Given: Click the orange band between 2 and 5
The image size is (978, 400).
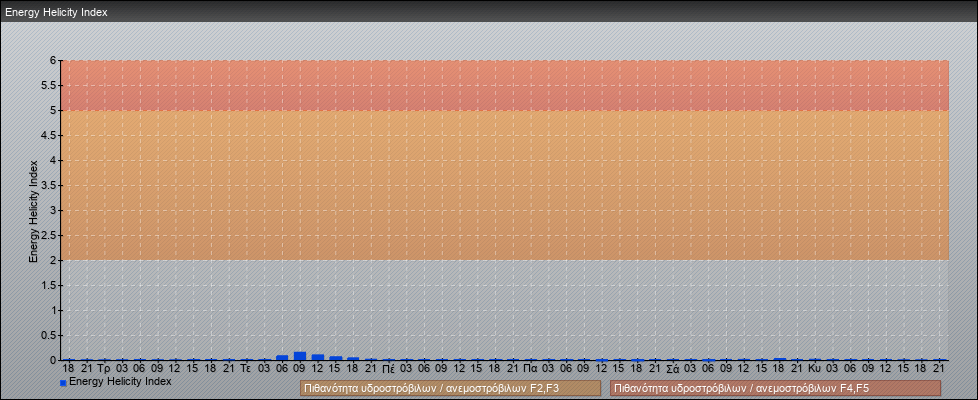Looking at the screenshot, I should pos(504,185).
